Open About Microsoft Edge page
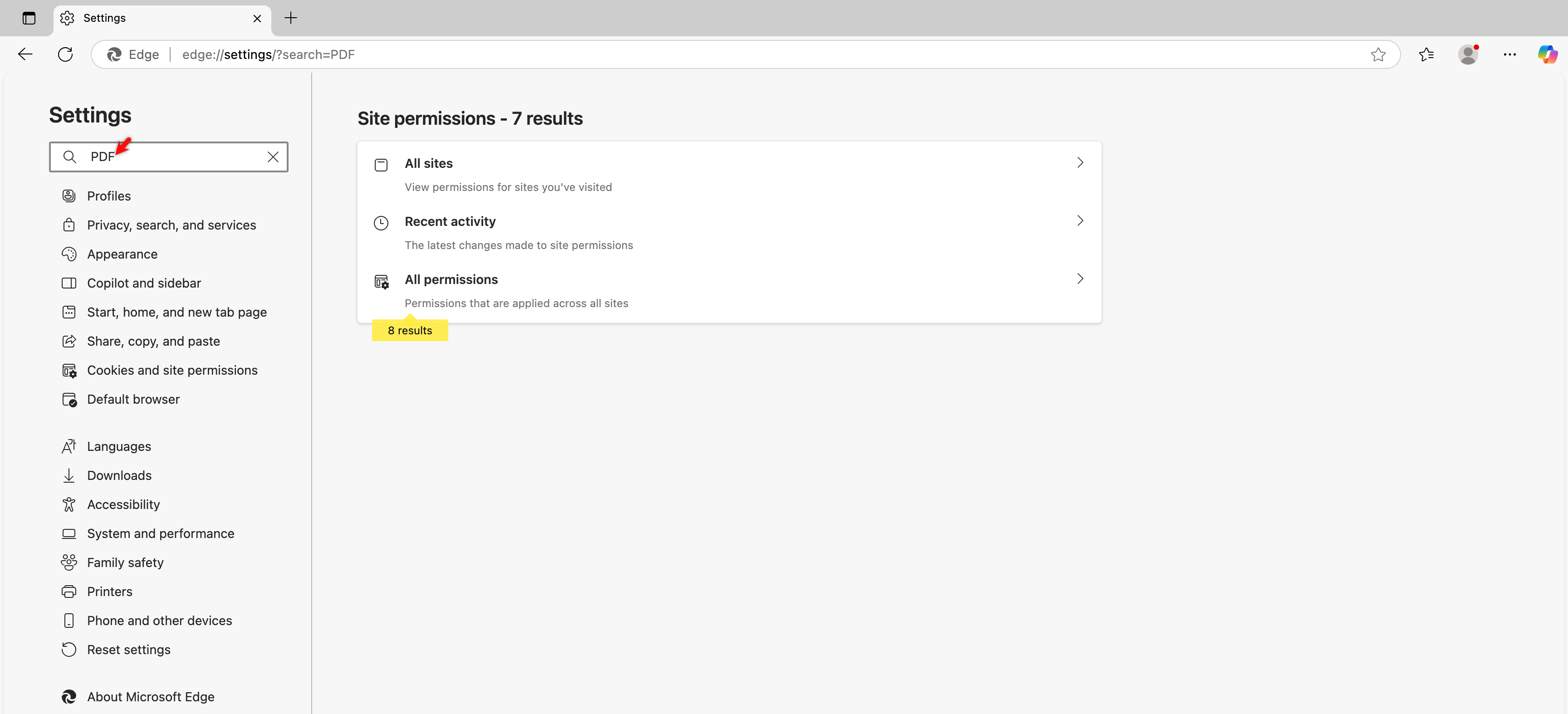Screen dimensions: 1568x714 click(x=150, y=696)
